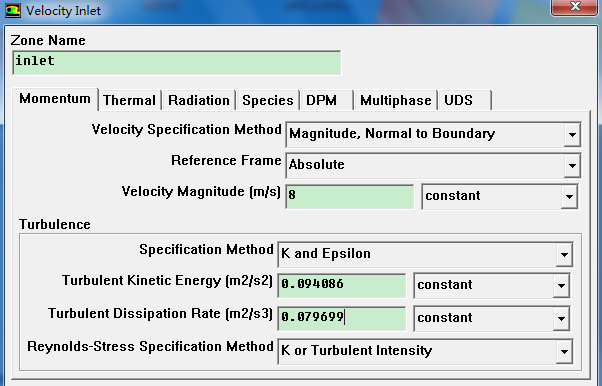Expand the Reference Frame dropdown

point(433,165)
